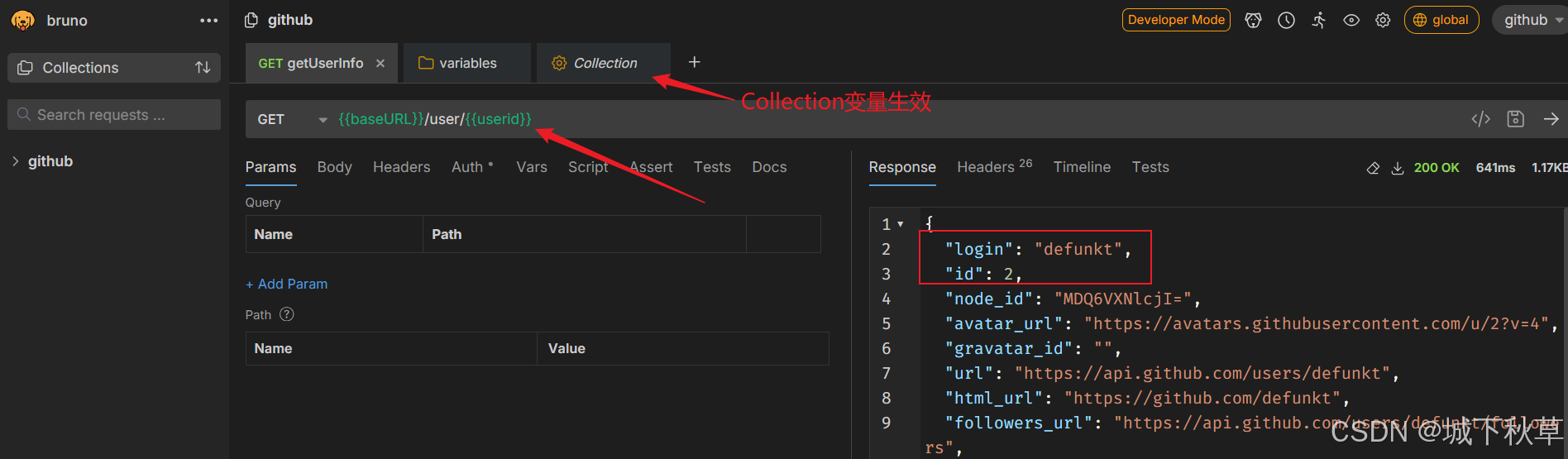Click the "html_url" response line

(1147, 398)
